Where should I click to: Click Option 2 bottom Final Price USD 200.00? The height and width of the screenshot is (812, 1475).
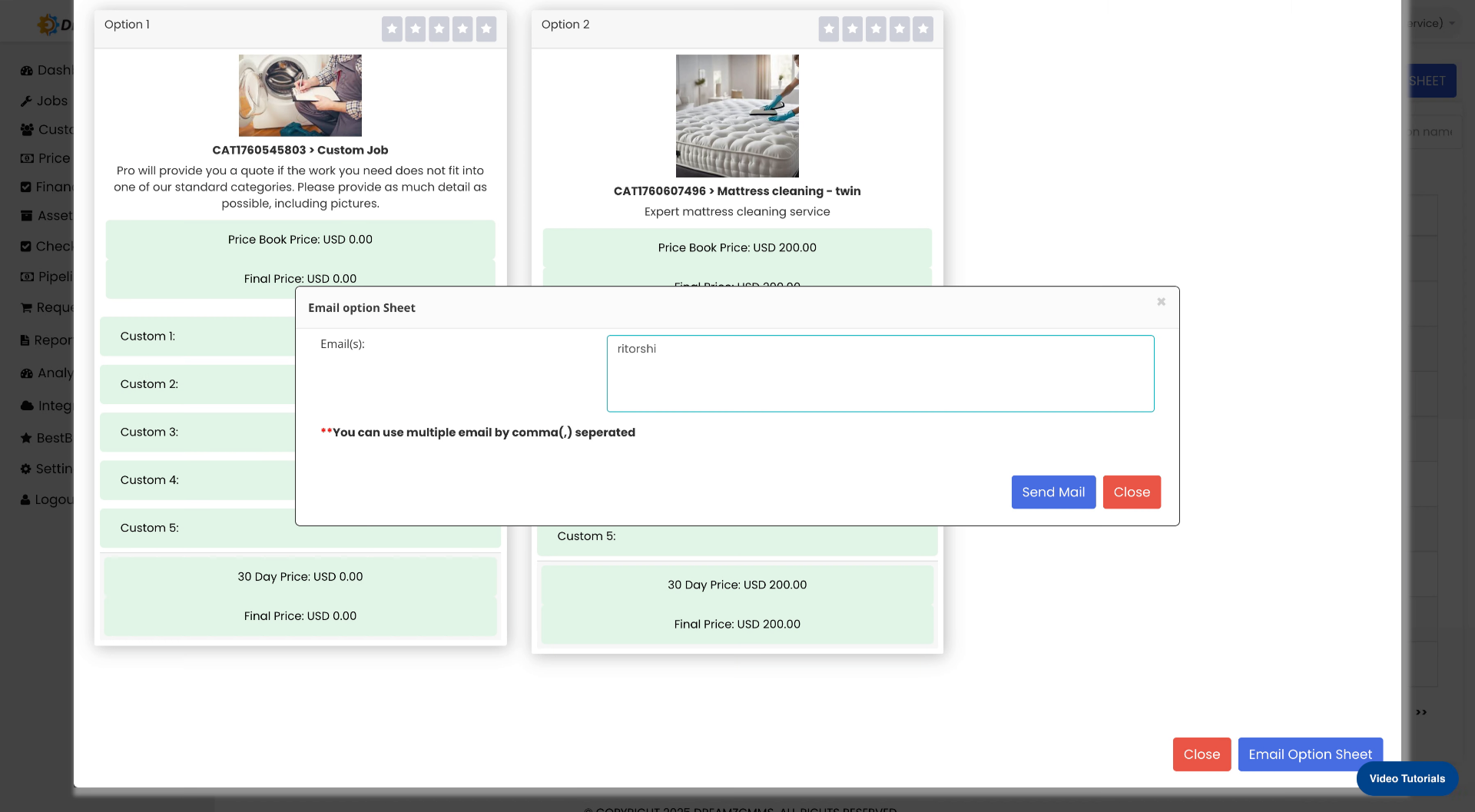click(x=737, y=625)
